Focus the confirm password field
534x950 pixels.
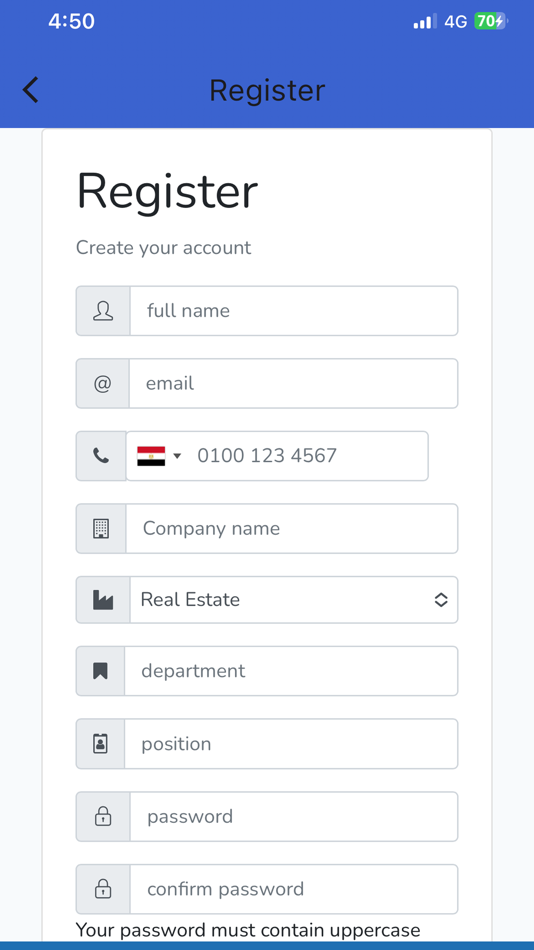point(294,889)
